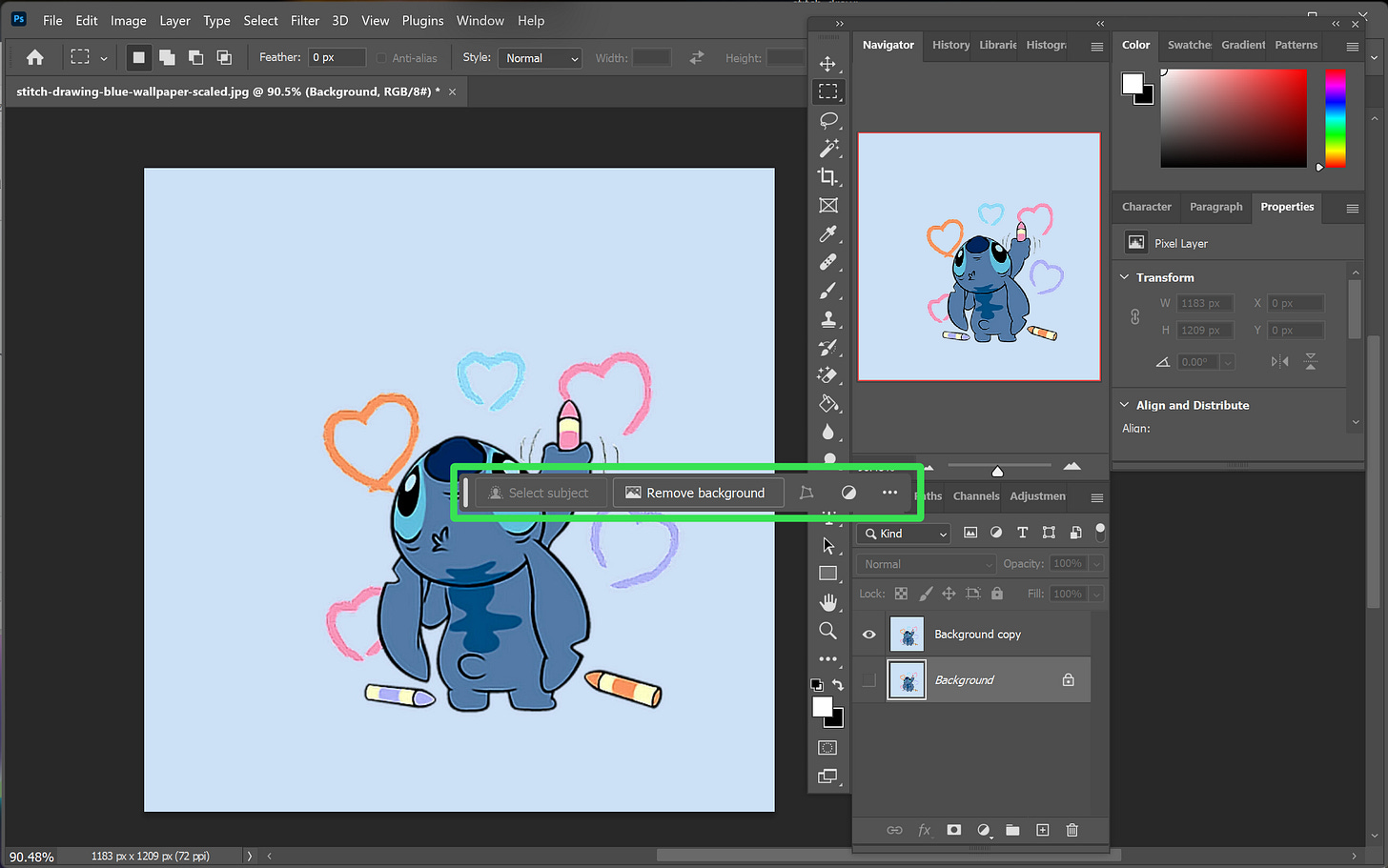Select the Zoom magnifier tool
Viewport: 1388px width, 868px height.
[x=827, y=631]
